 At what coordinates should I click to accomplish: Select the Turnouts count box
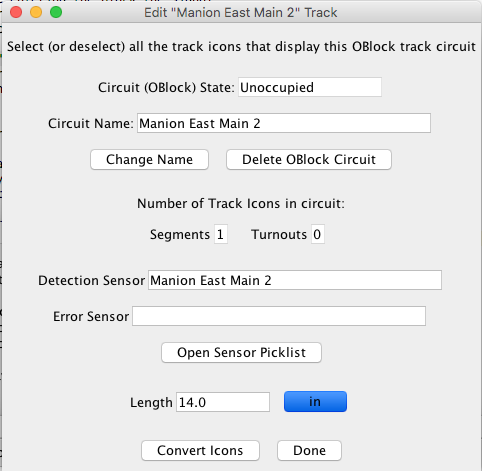318,234
